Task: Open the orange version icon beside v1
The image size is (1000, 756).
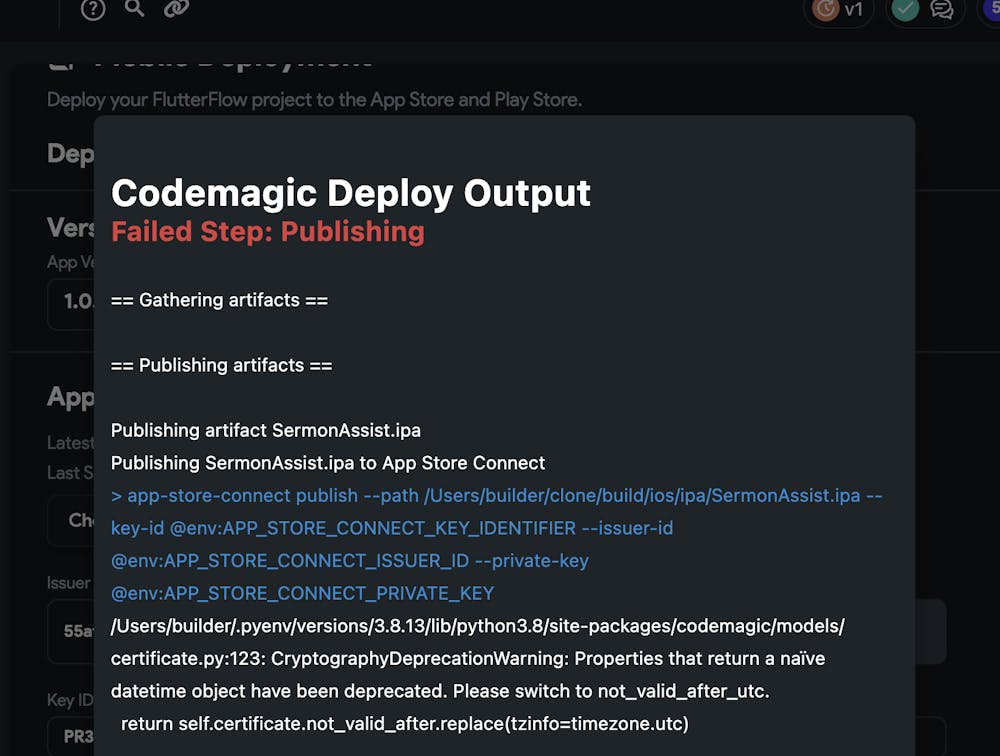Action: 825,9
